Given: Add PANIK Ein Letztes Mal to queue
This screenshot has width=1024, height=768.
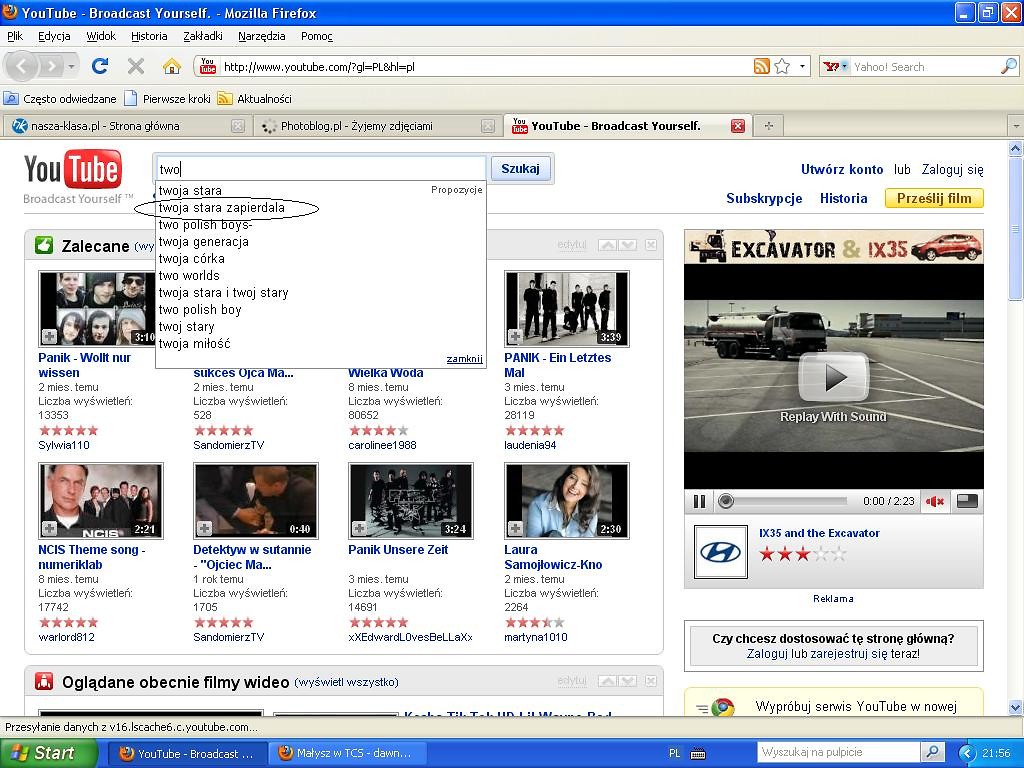Looking at the screenshot, I should point(515,336).
